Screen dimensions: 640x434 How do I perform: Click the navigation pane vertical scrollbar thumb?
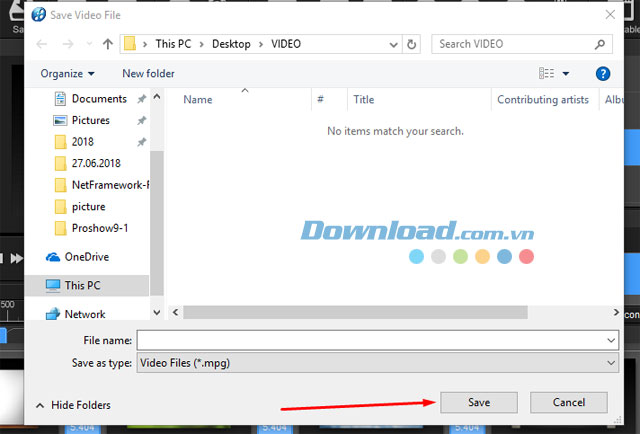point(157,223)
